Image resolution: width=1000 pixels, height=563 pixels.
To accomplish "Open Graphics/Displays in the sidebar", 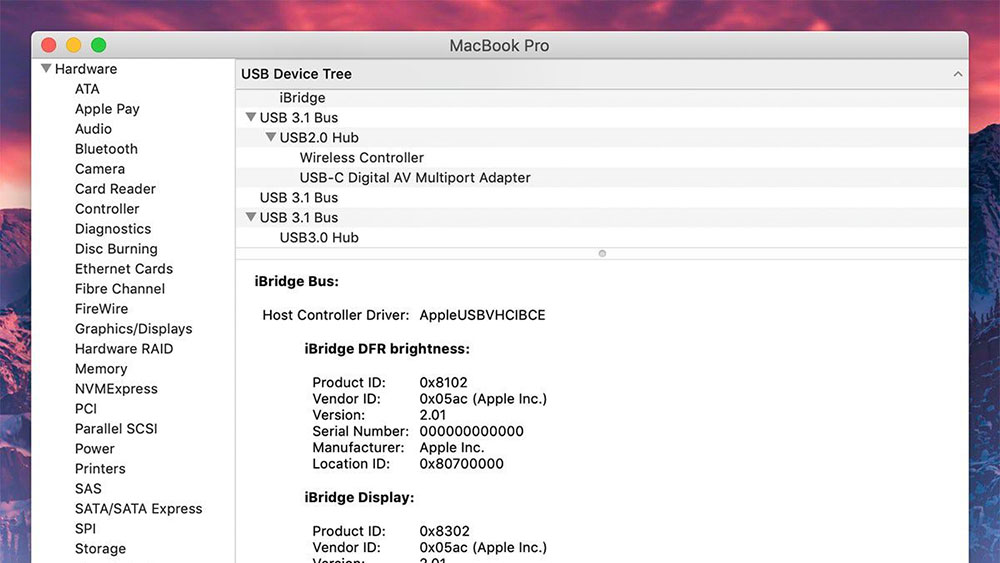I will coord(133,329).
